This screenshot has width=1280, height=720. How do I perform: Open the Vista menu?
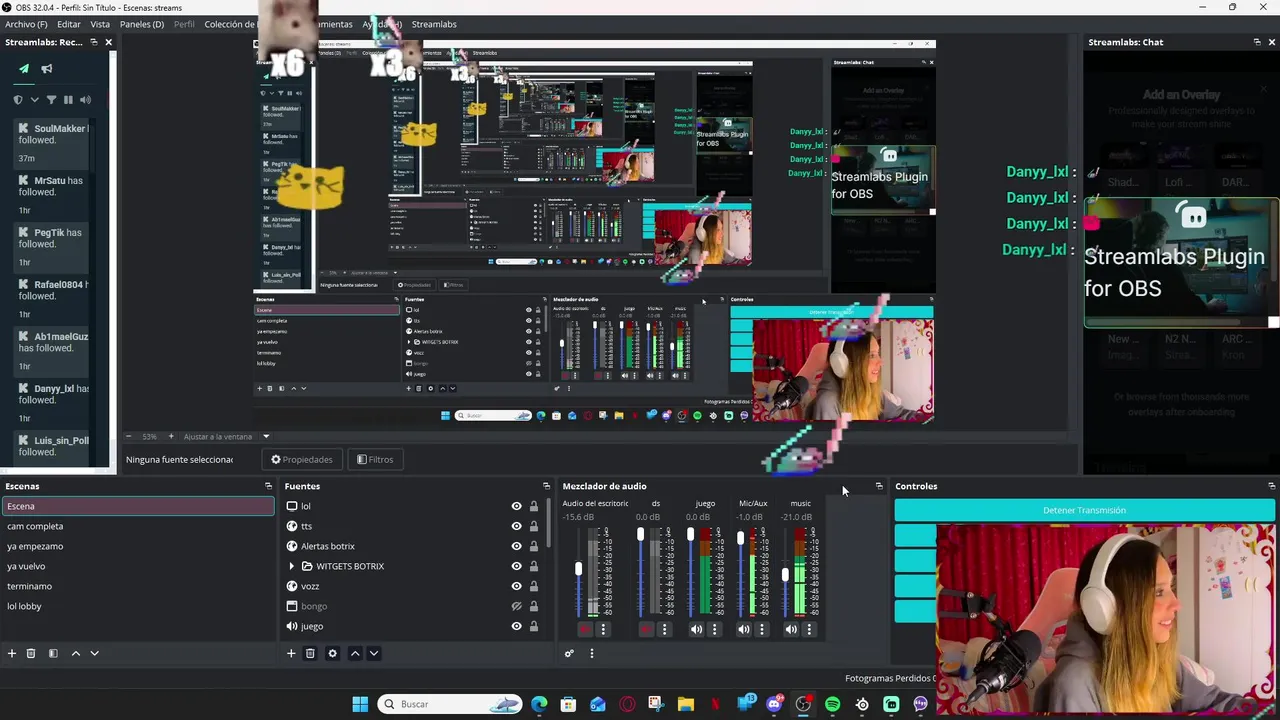pos(100,24)
